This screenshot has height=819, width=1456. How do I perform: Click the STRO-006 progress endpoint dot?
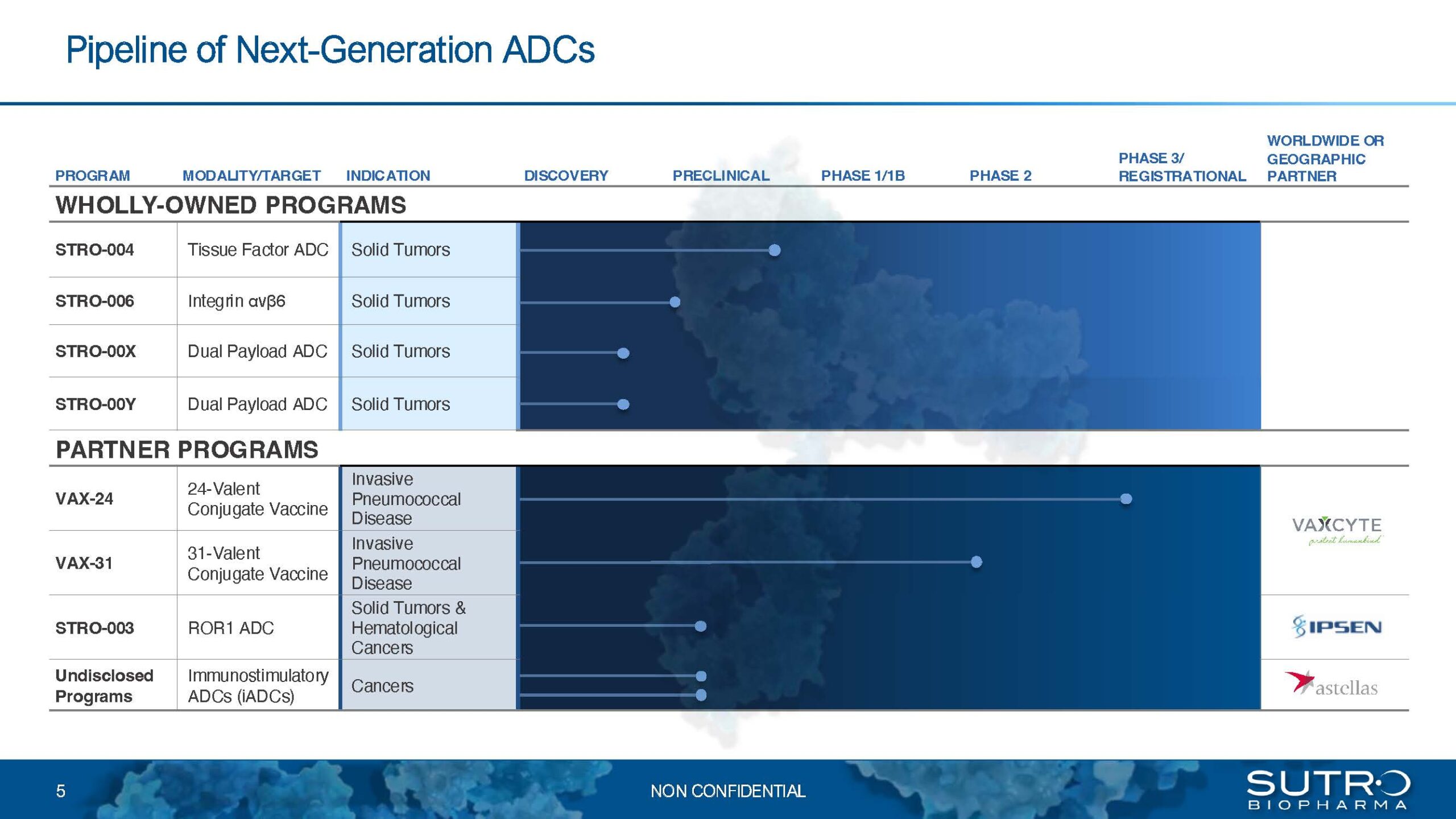[x=675, y=302]
